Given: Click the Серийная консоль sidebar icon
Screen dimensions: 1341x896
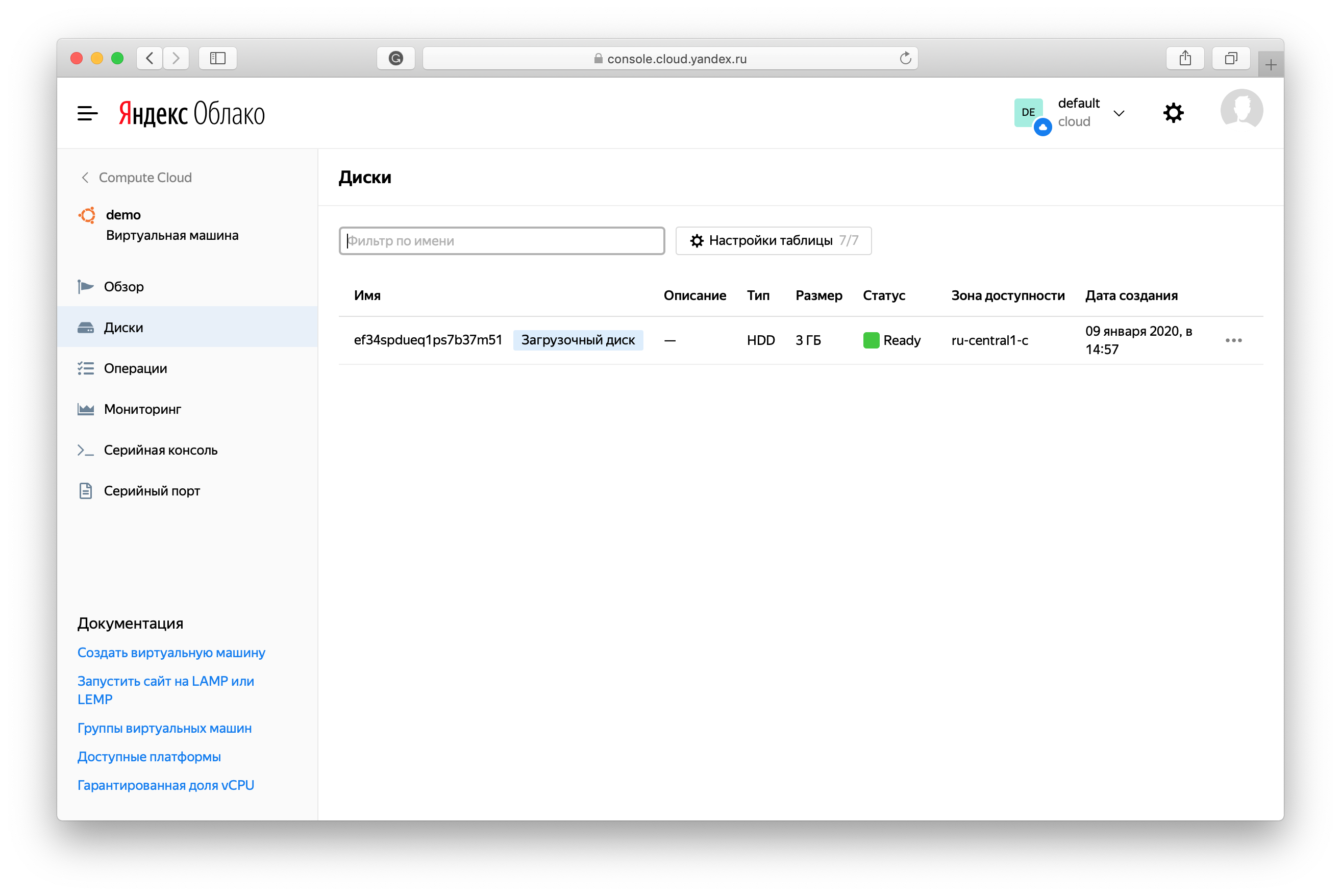Looking at the screenshot, I should [x=87, y=450].
